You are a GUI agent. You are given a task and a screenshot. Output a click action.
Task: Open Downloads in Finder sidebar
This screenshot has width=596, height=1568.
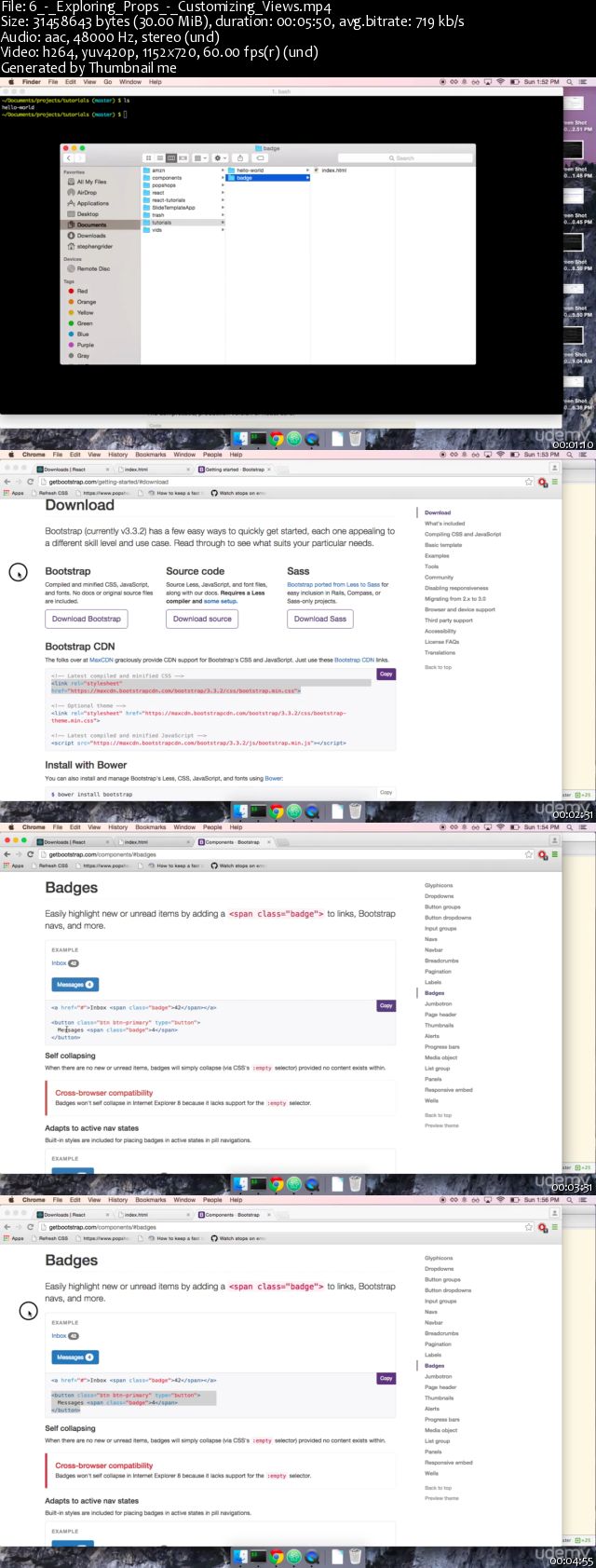90,236
